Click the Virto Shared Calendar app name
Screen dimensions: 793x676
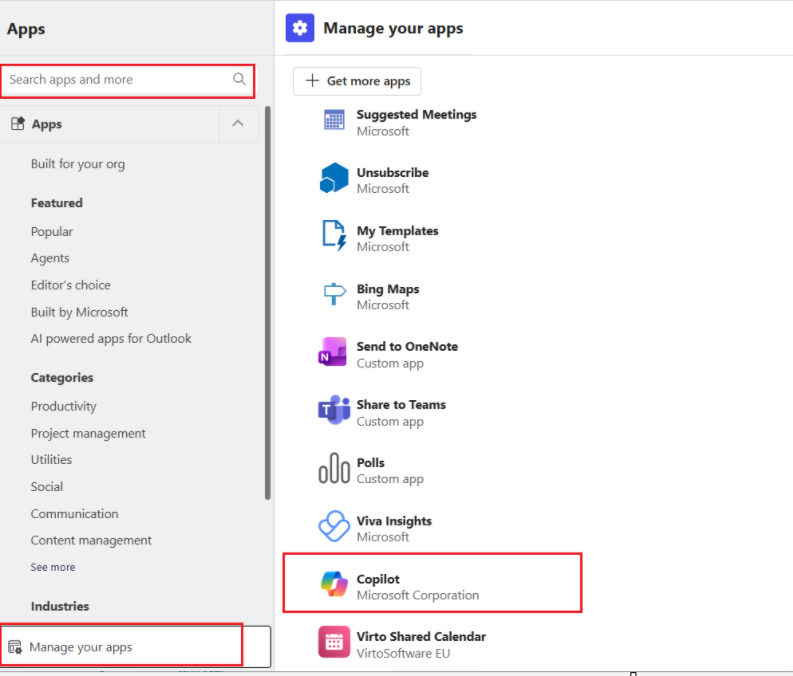421,637
